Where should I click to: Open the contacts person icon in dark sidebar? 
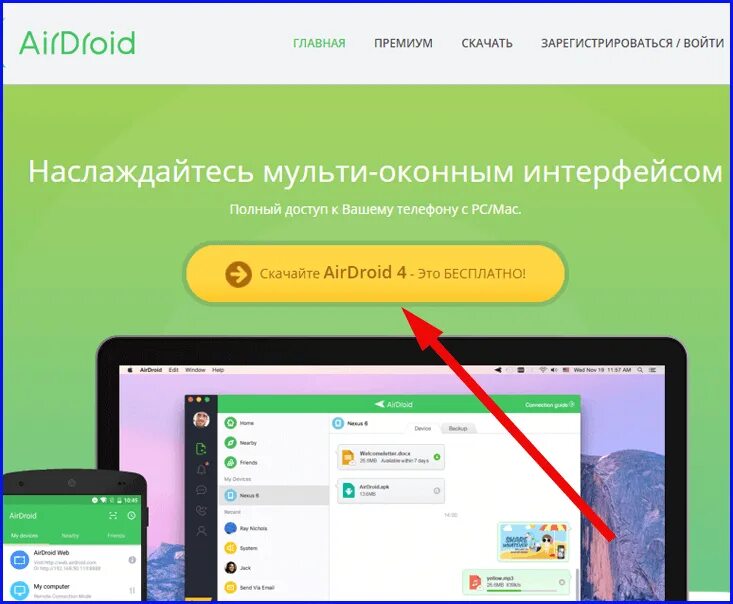tap(201, 531)
